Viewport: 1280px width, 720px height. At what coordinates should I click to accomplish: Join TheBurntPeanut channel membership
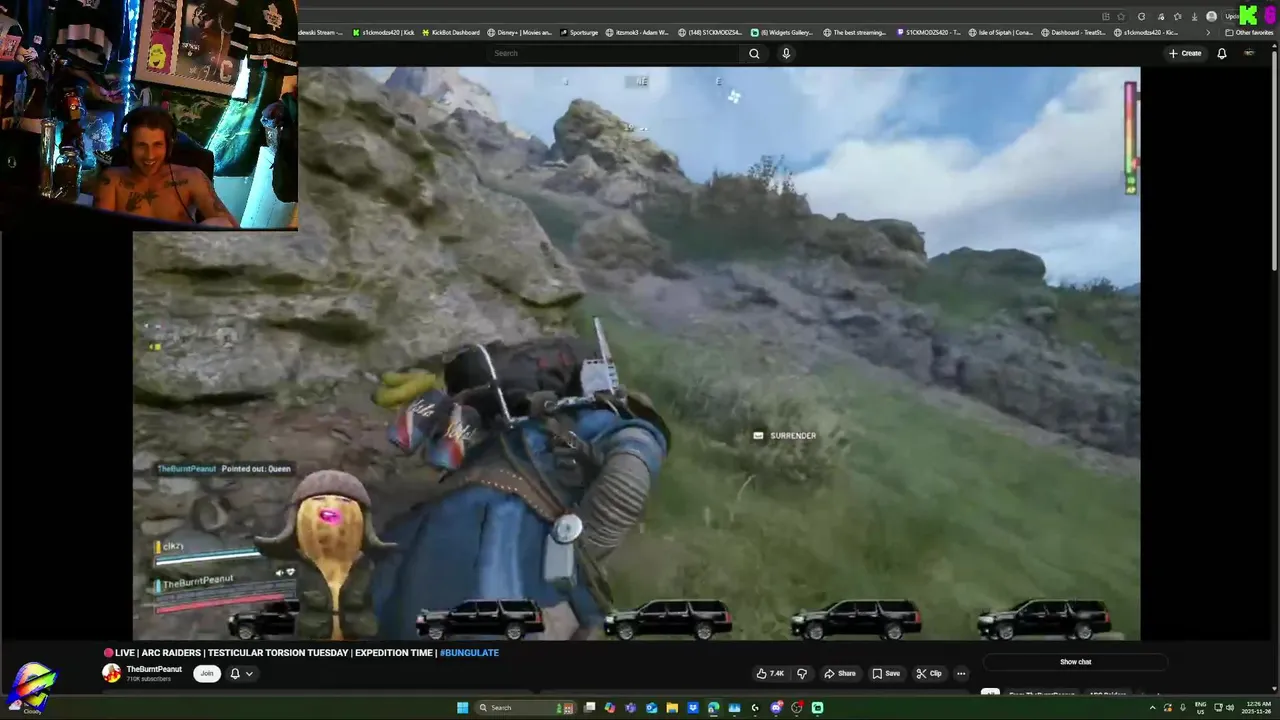(207, 673)
